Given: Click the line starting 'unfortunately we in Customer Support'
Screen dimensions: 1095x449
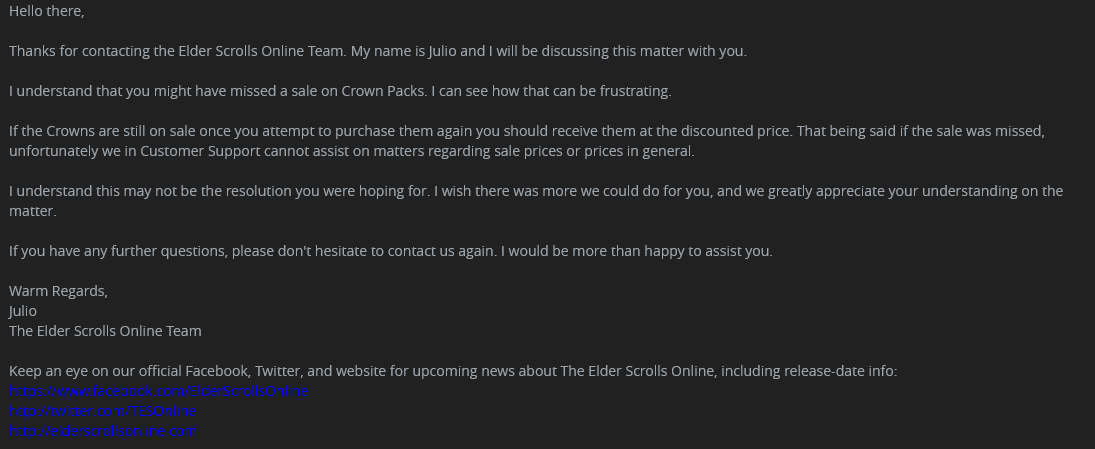Looking at the screenshot, I should (x=352, y=151).
